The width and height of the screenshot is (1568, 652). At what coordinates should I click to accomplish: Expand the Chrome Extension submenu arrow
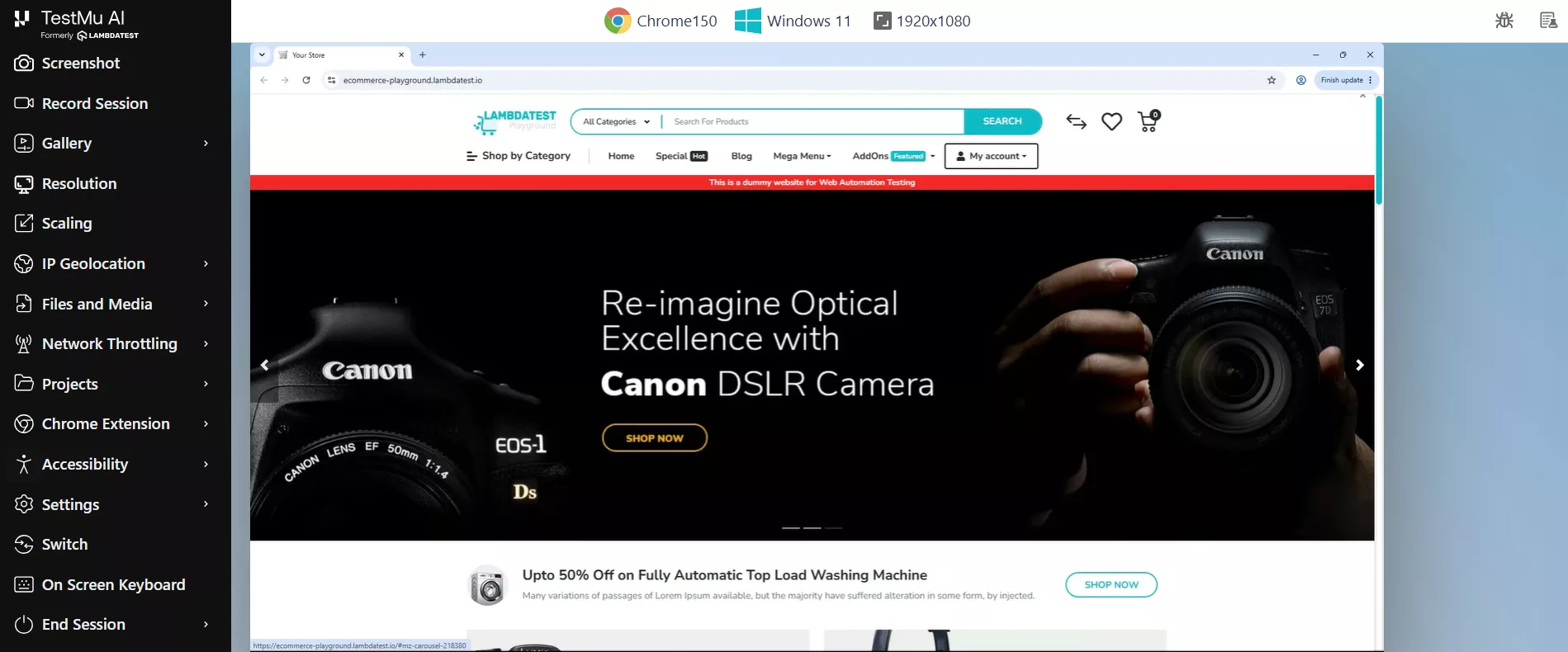[x=206, y=423]
